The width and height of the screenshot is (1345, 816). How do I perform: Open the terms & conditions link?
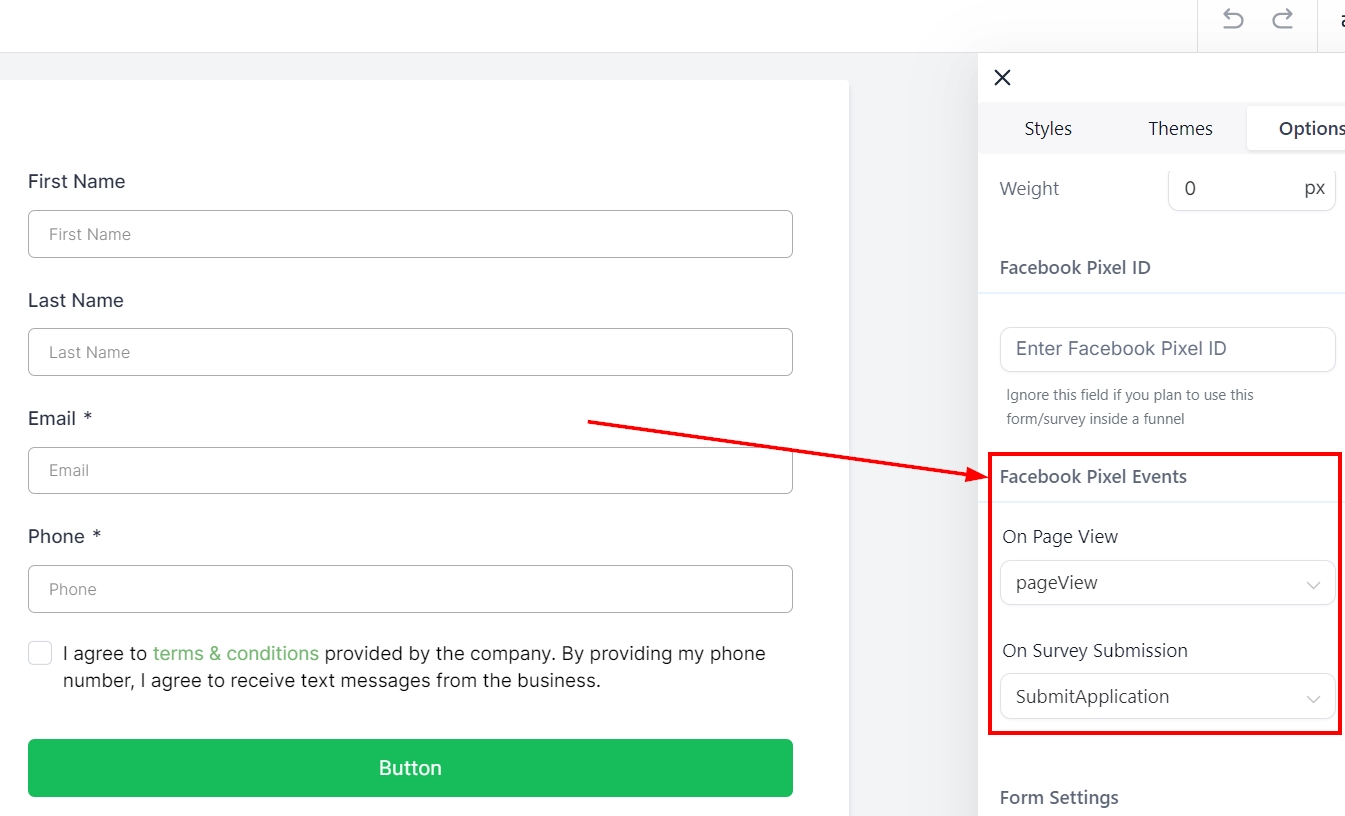(x=236, y=654)
